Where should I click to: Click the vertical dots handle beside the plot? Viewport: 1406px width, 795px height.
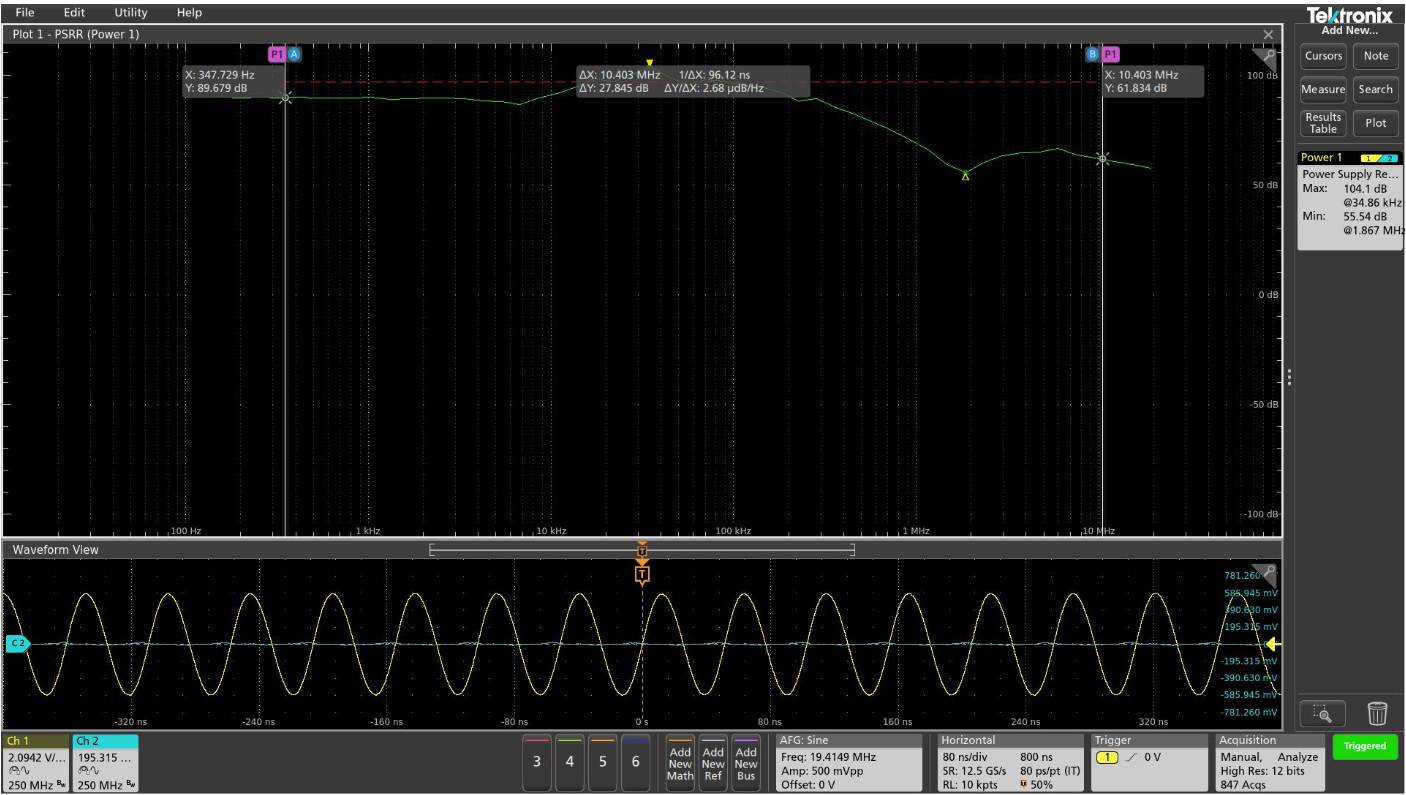pyautogui.click(x=1291, y=378)
